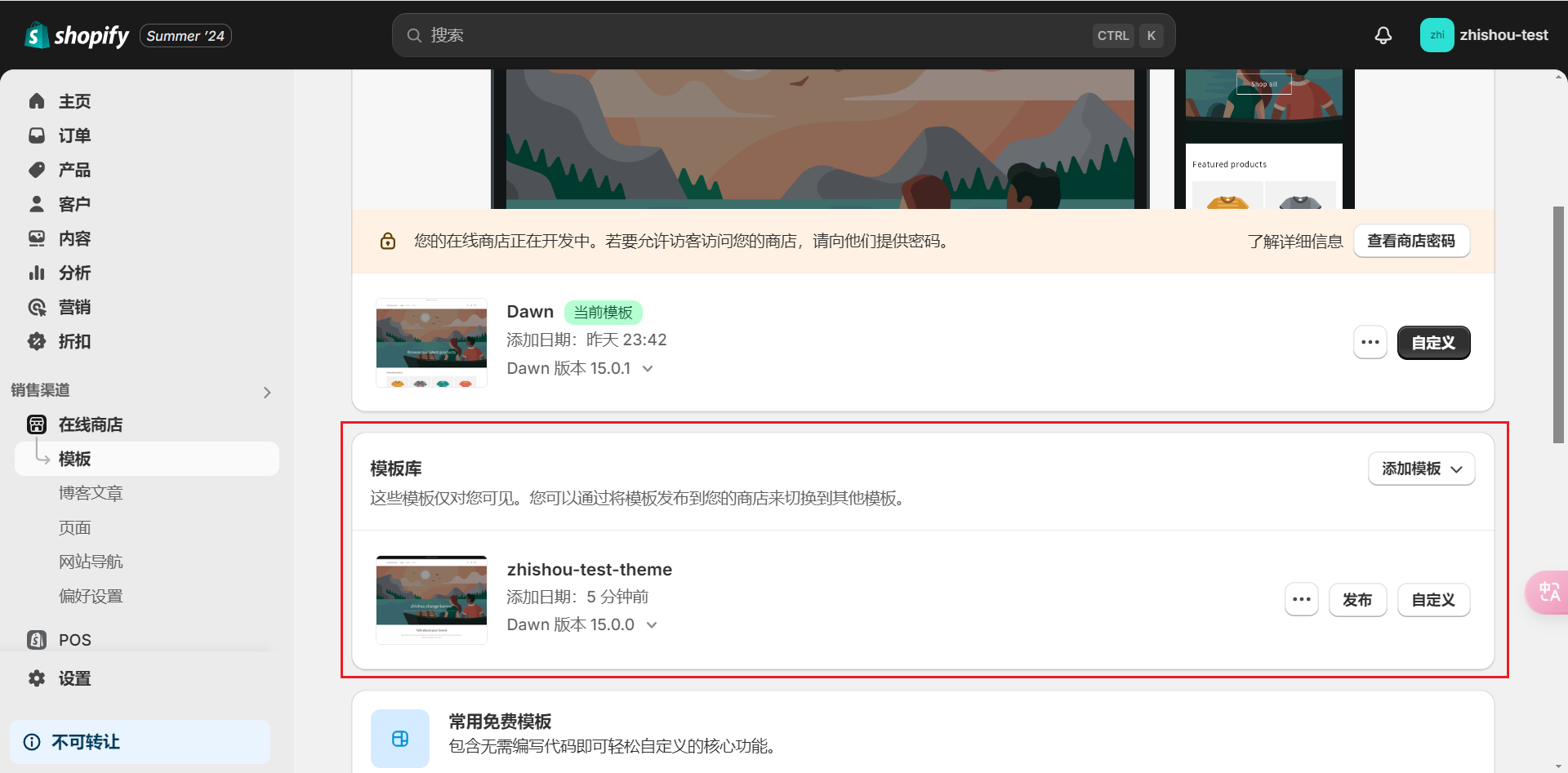This screenshot has width=1568, height=773.
Task: Publish the zhishou-test-theme with 发布
Action: [x=1357, y=600]
